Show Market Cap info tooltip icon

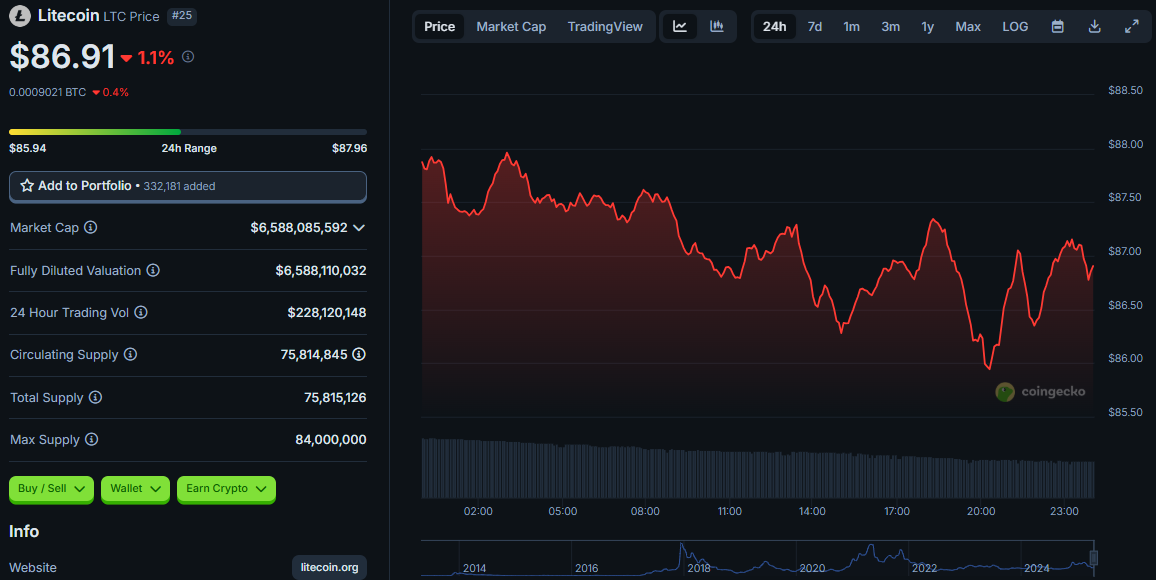91,228
